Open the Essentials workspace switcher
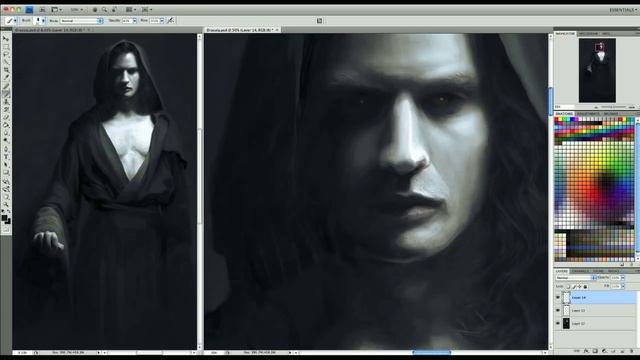The height and width of the screenshot is (360, 640). (x=624, y=10)
